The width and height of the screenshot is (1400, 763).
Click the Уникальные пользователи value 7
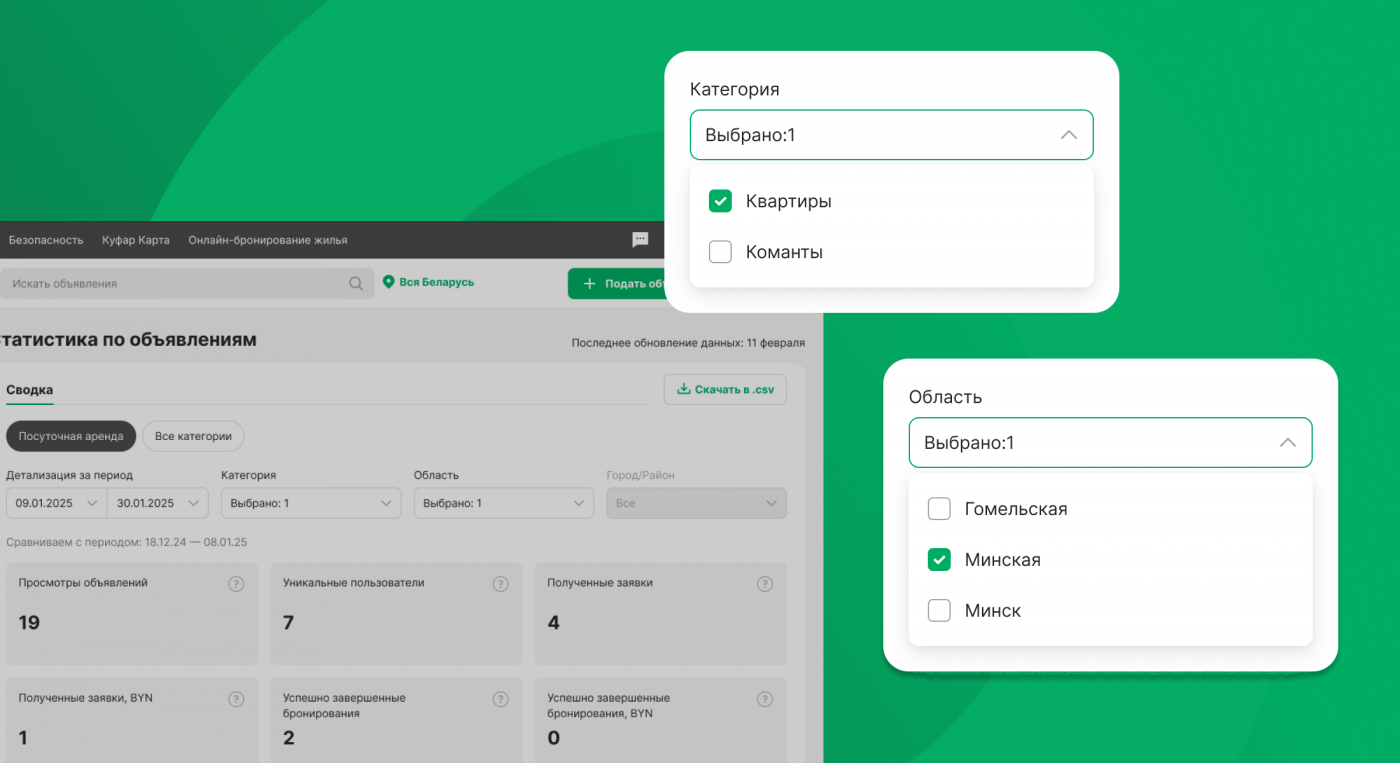coord(288,623)
